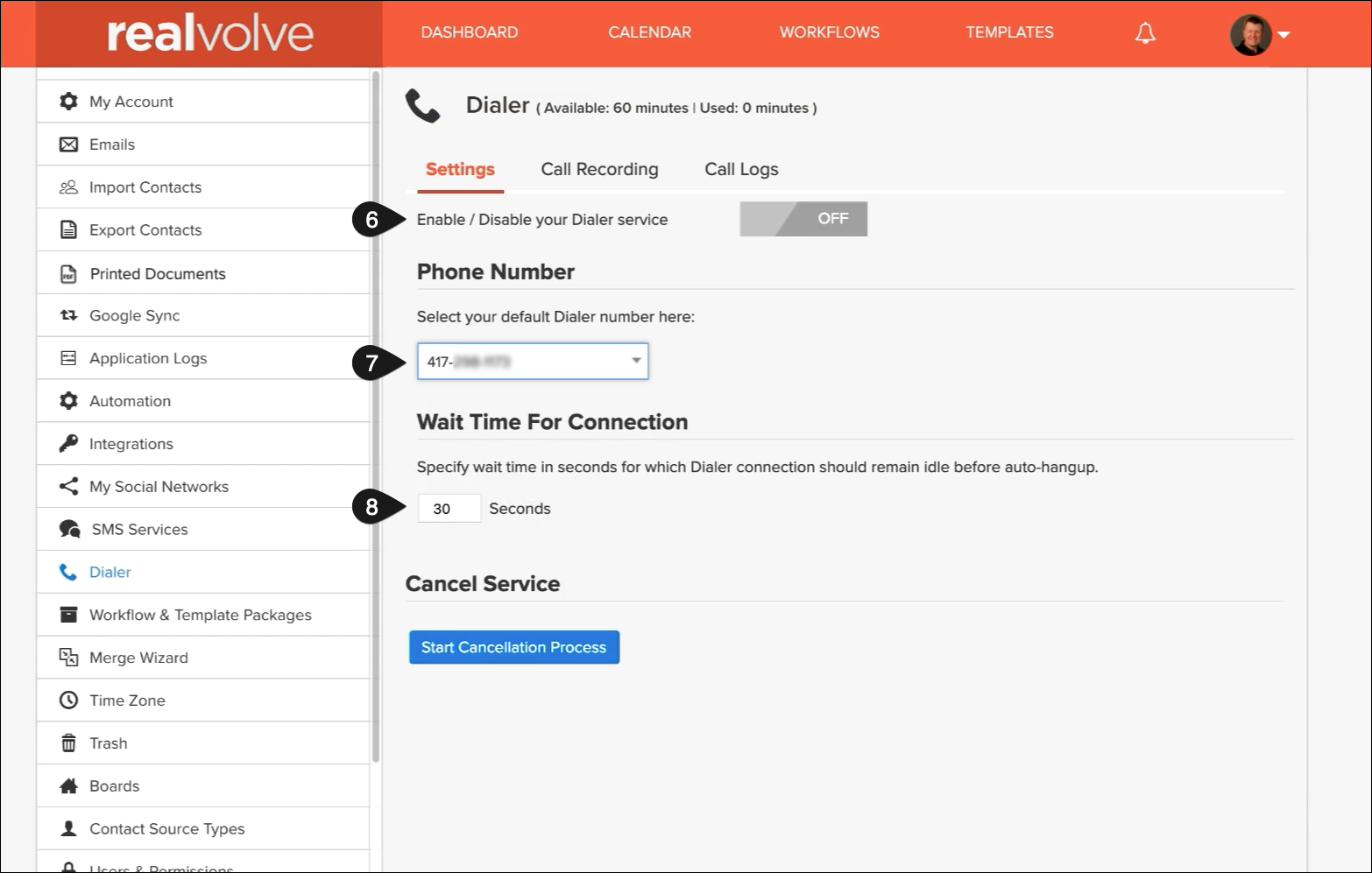This screenshot has width=1372, height=873.
Task: Toggle the Dialer service ON/OFF switch
Action: click(x=803, y=219)
